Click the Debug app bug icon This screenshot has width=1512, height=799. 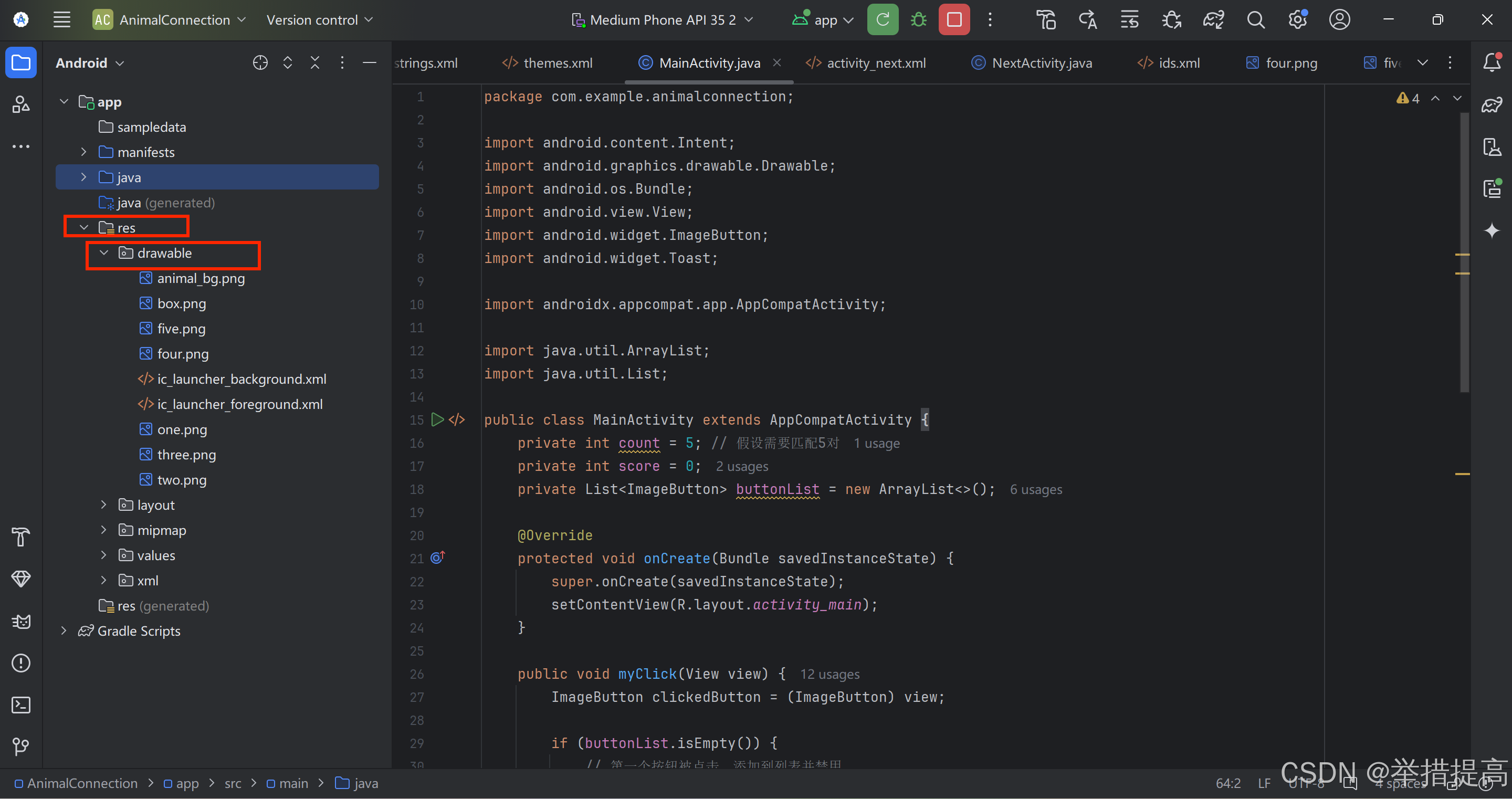pos(918,20)
